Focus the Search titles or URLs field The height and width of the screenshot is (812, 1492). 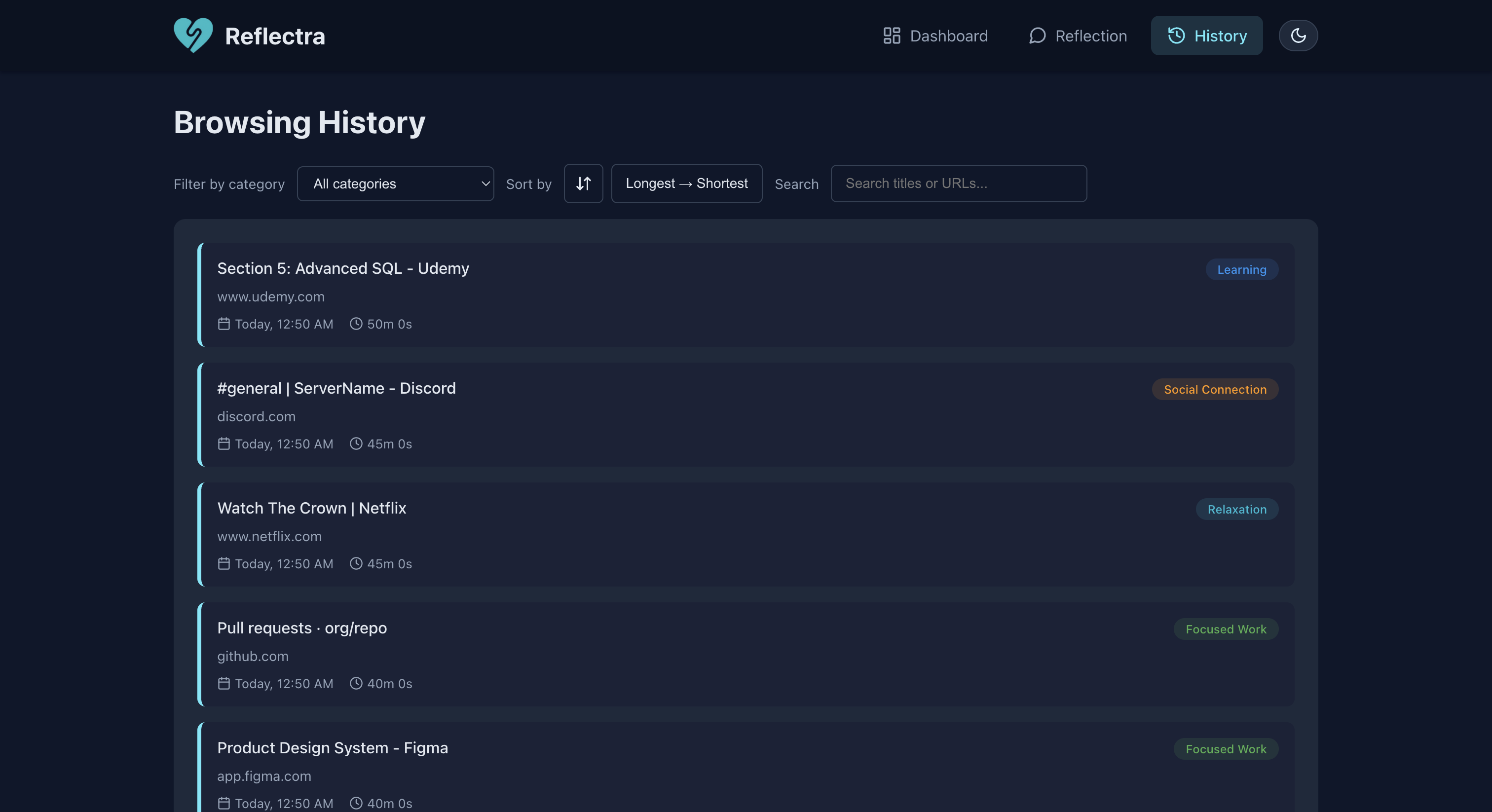[x=959, y=184]
